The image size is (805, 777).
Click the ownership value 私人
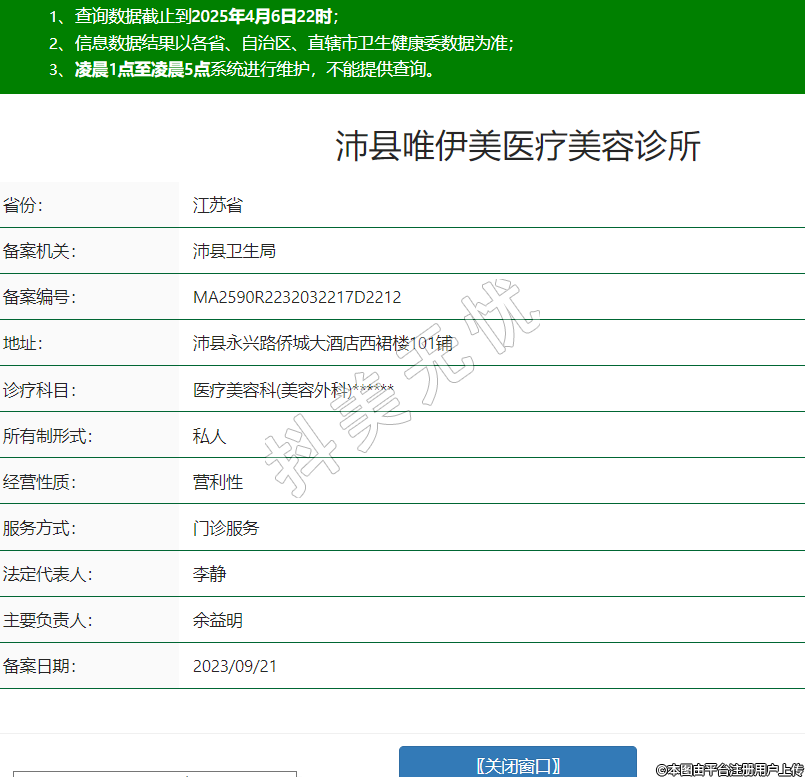pos(210,436)
